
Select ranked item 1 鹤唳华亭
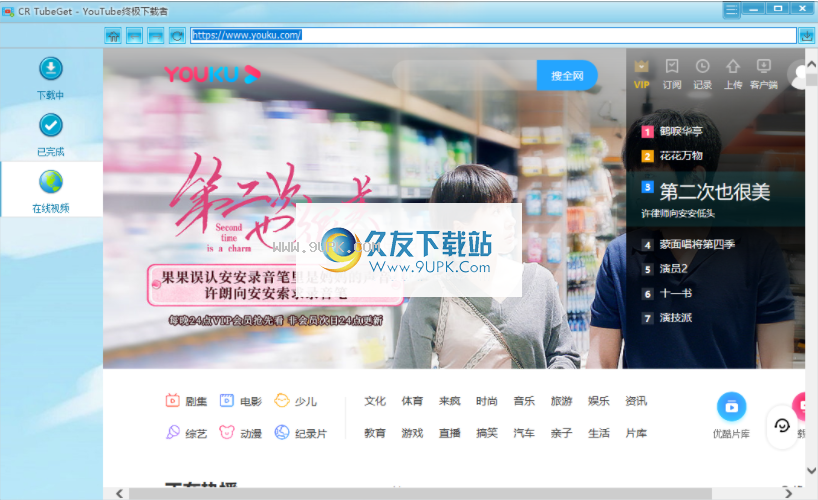(672, 131)
